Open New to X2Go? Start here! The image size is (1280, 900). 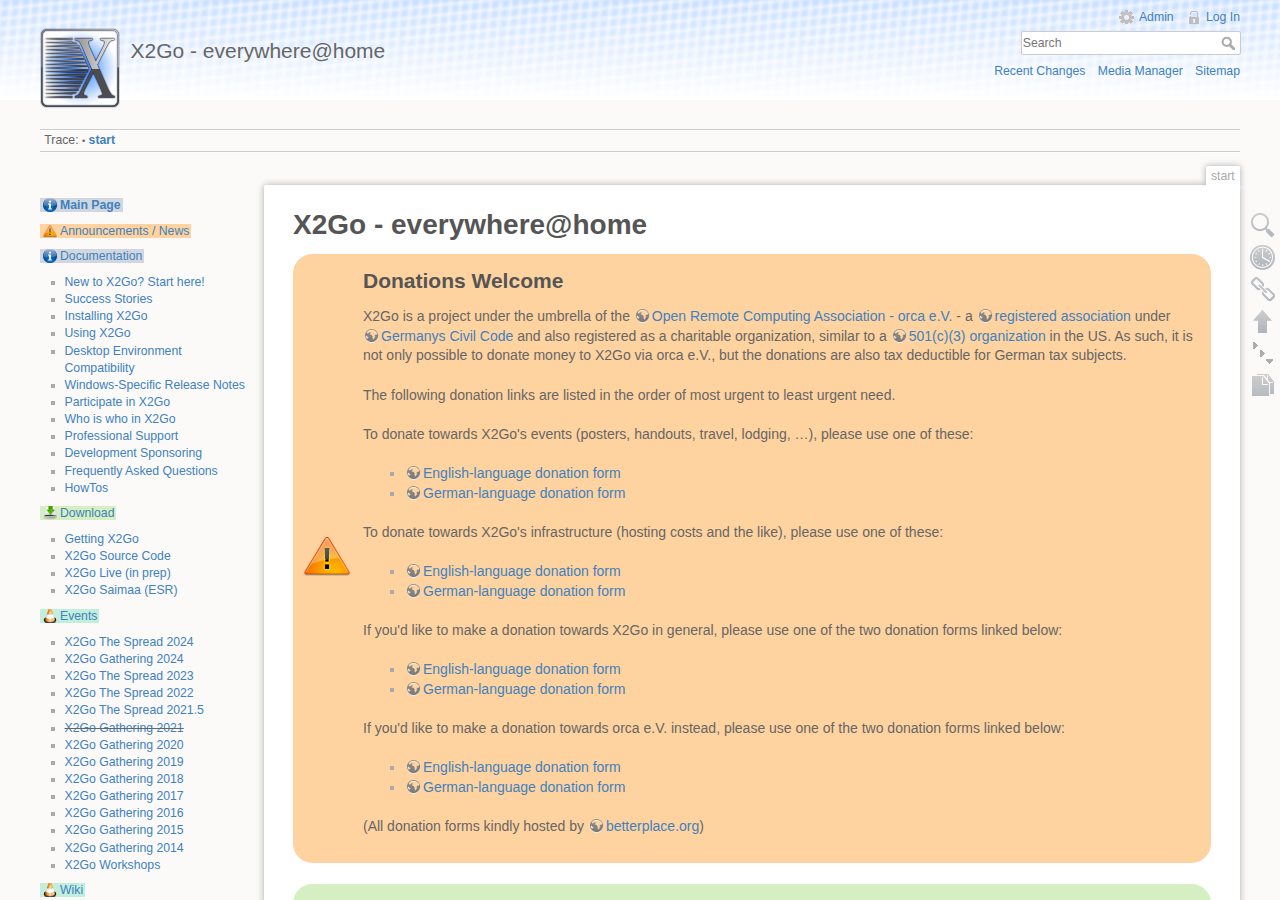click(134, 282)
